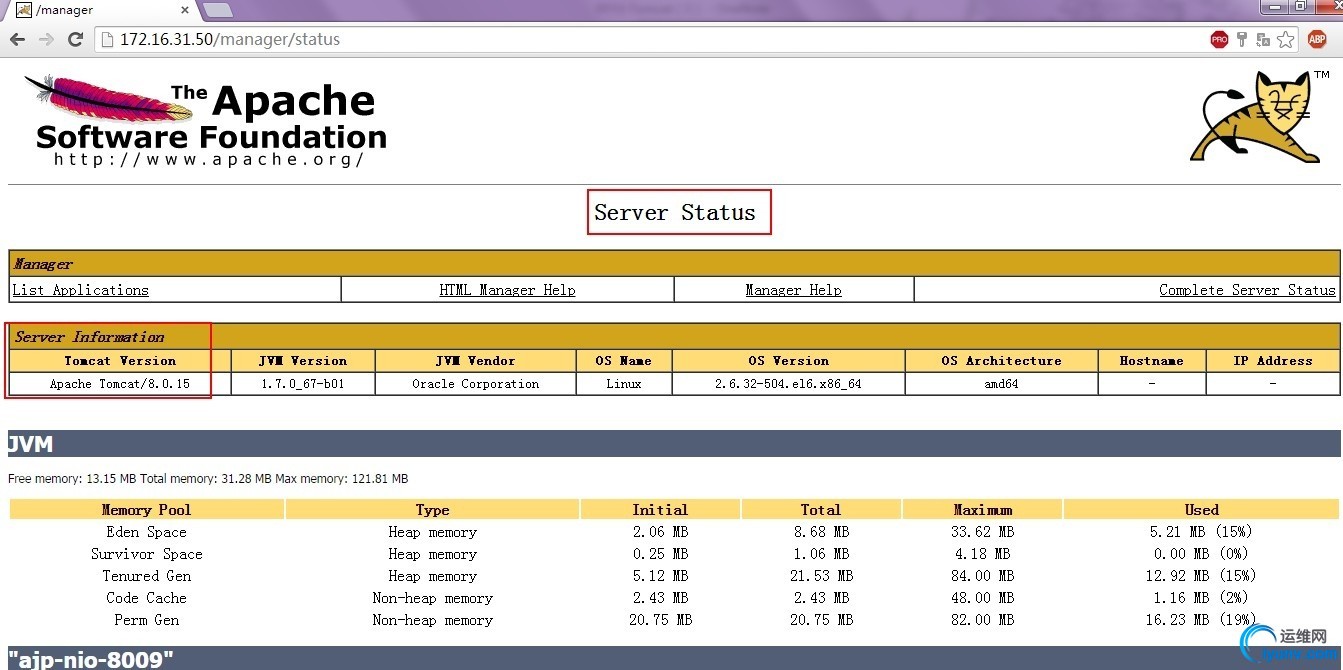This screenshot has height=670, width=1343.
Task: Click the address bar showing 172.16.31.50/manager/status
Action: pos(600,40)
